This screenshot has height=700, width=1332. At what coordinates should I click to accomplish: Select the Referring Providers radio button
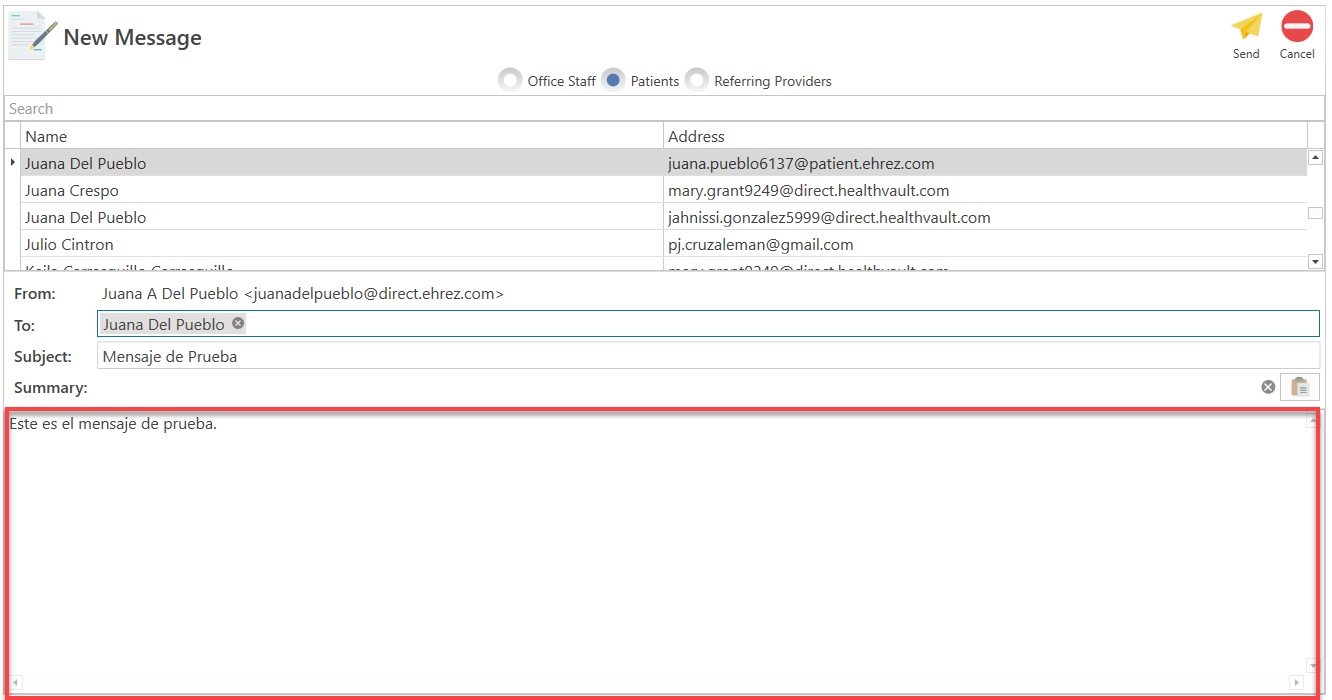click(x=697, y=80)
